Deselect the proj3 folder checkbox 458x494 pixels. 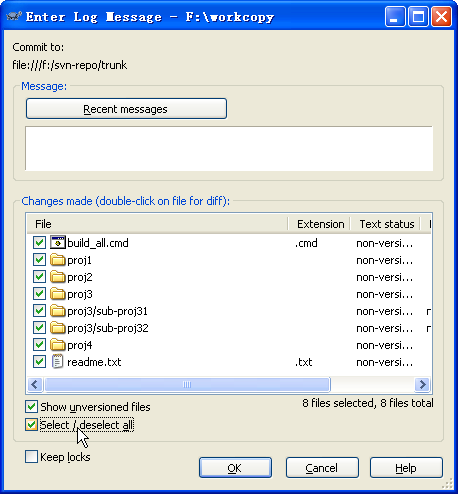(x=39, y=294)
